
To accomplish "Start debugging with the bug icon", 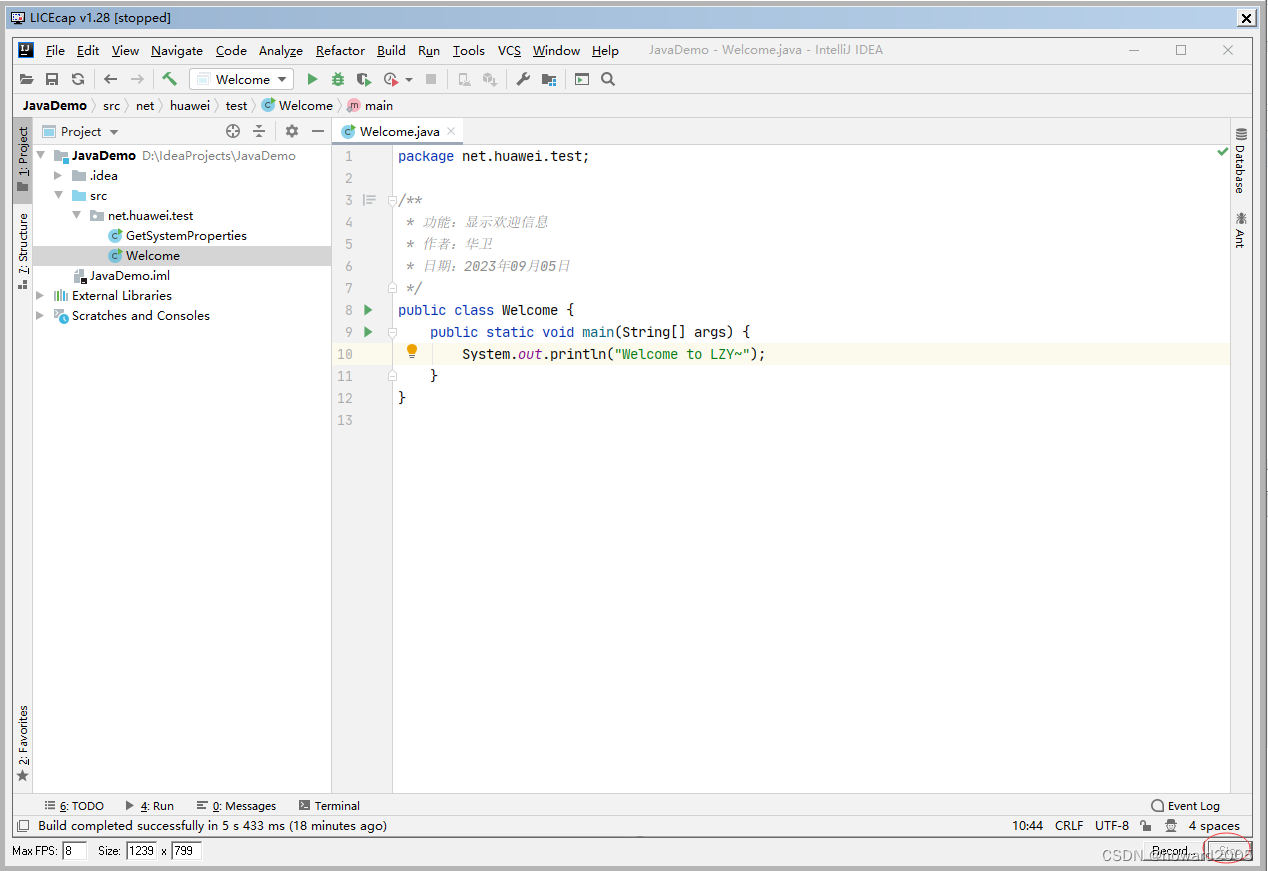I will pyautogui.click(x=338, y=79).
